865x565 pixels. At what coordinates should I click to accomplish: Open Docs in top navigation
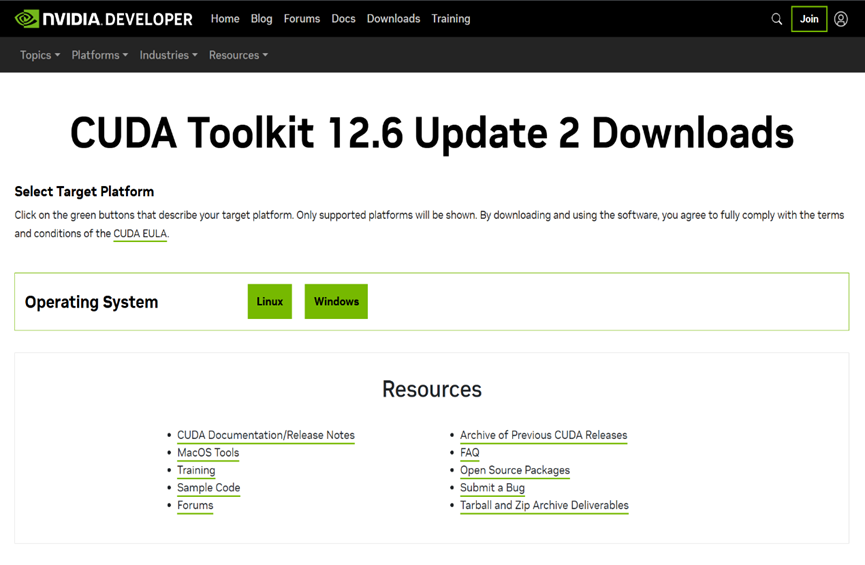[x=343, y=19]
